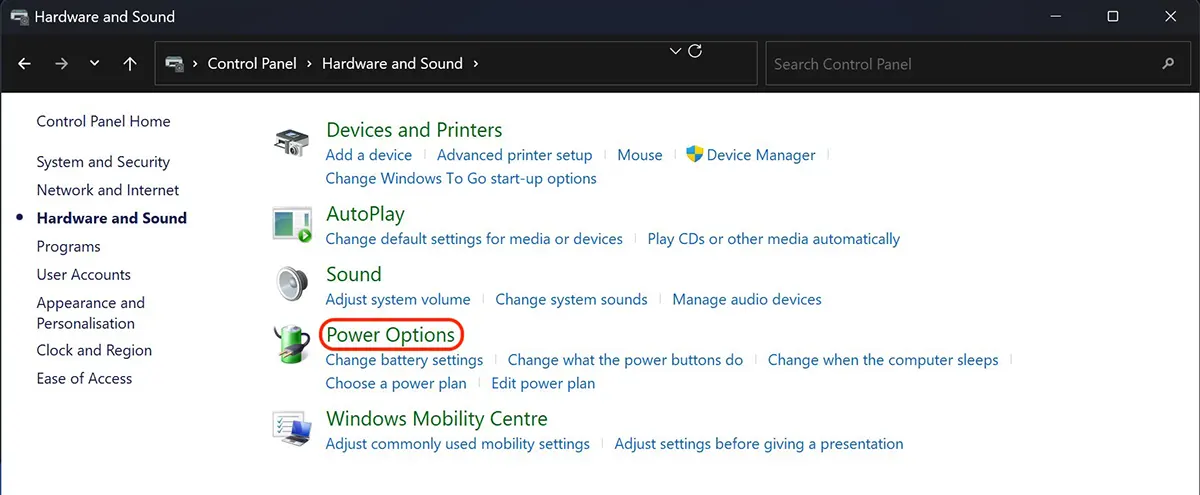
Task: Go up one level arrow
Action: pyautogui.click(x=130, y=63)
